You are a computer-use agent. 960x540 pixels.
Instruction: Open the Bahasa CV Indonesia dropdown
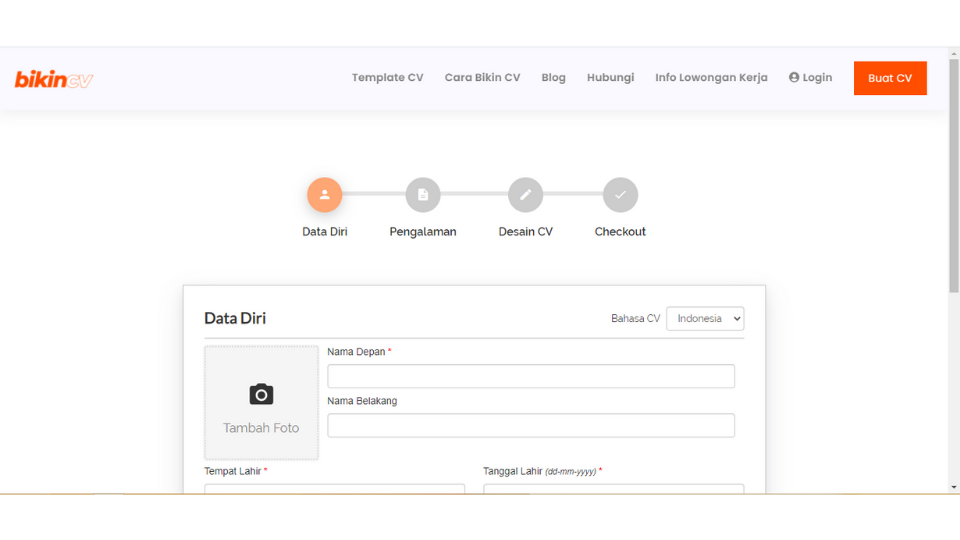[x=705, y=319]
